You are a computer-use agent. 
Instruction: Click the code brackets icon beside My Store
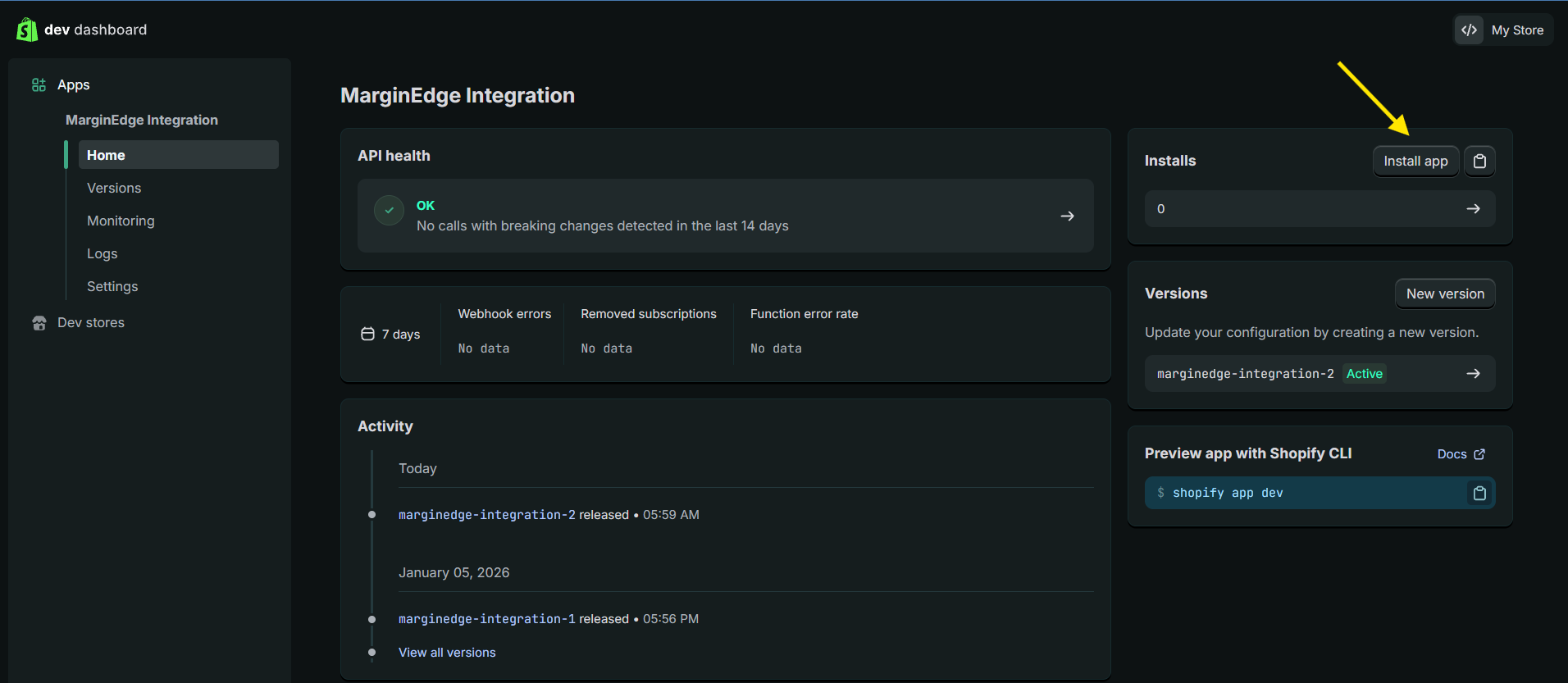[1469, 30]
